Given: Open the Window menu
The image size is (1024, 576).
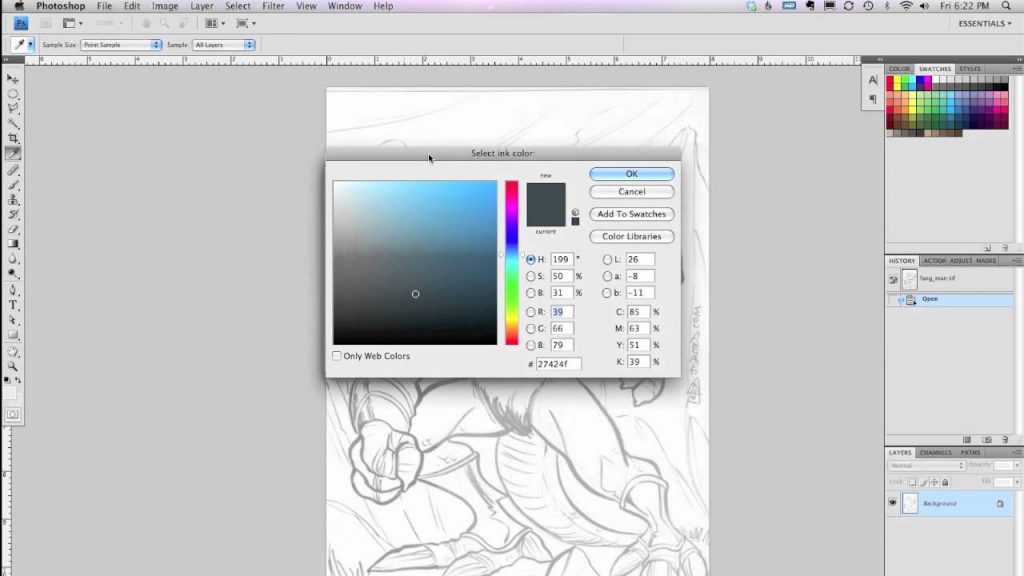Looking at the screenshot, I should click(x=344, y=6).
